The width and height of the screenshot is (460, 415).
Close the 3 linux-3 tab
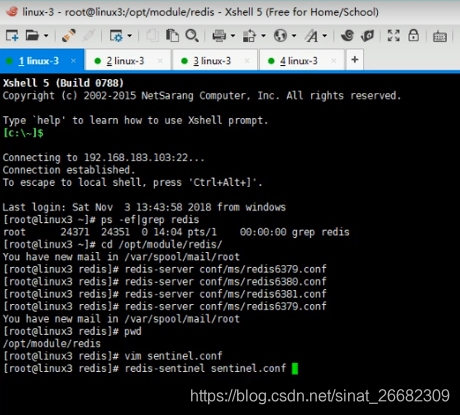247,61
